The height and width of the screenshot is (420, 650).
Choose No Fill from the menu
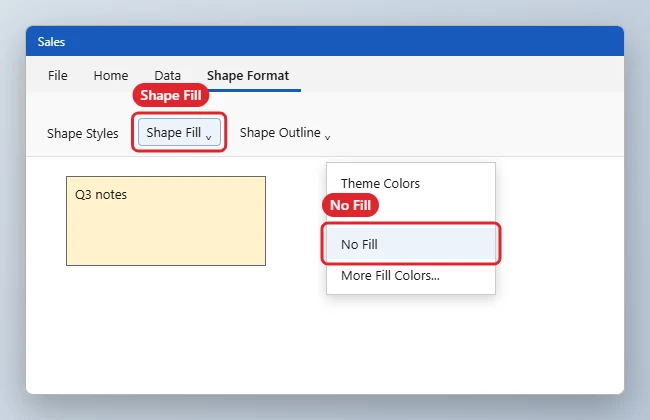[411, 244]
